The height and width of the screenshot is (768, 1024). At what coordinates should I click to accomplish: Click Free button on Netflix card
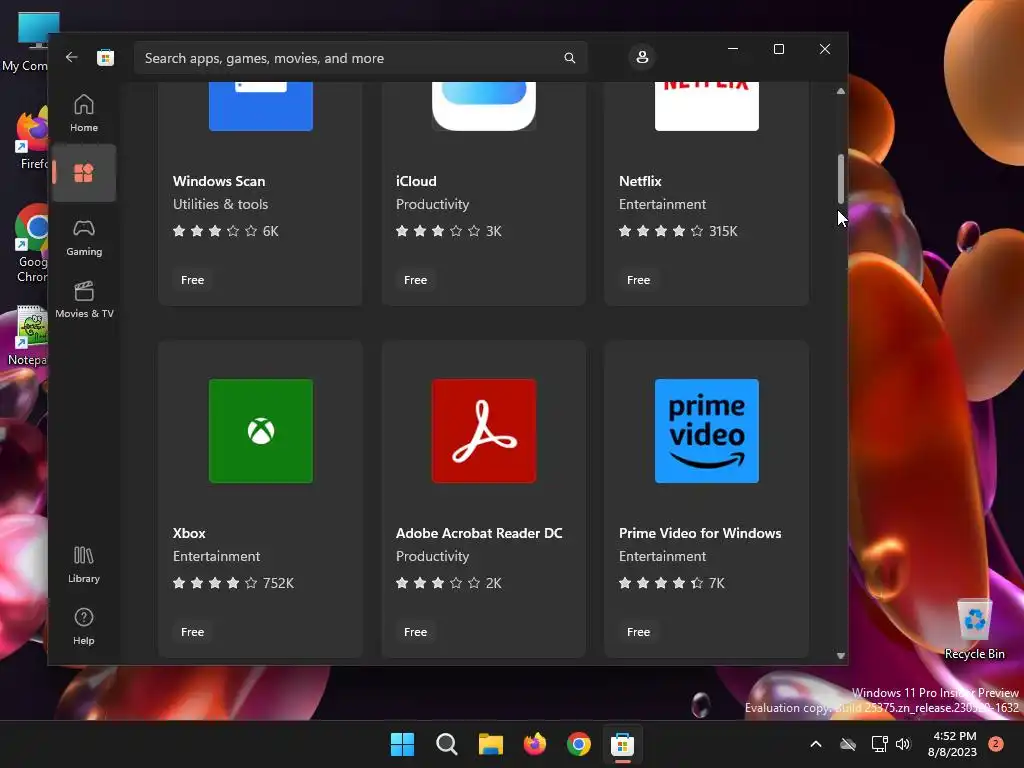click(x=638, y=280)
